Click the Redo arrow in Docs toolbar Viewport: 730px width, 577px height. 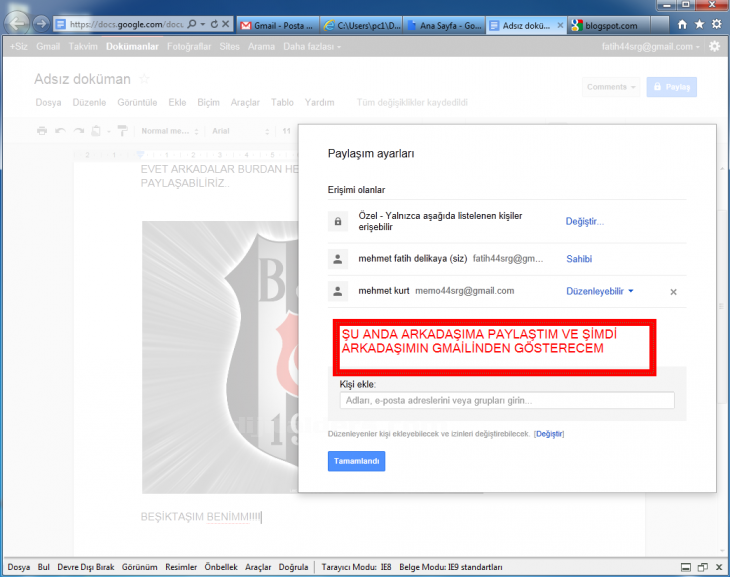(79, 131)
